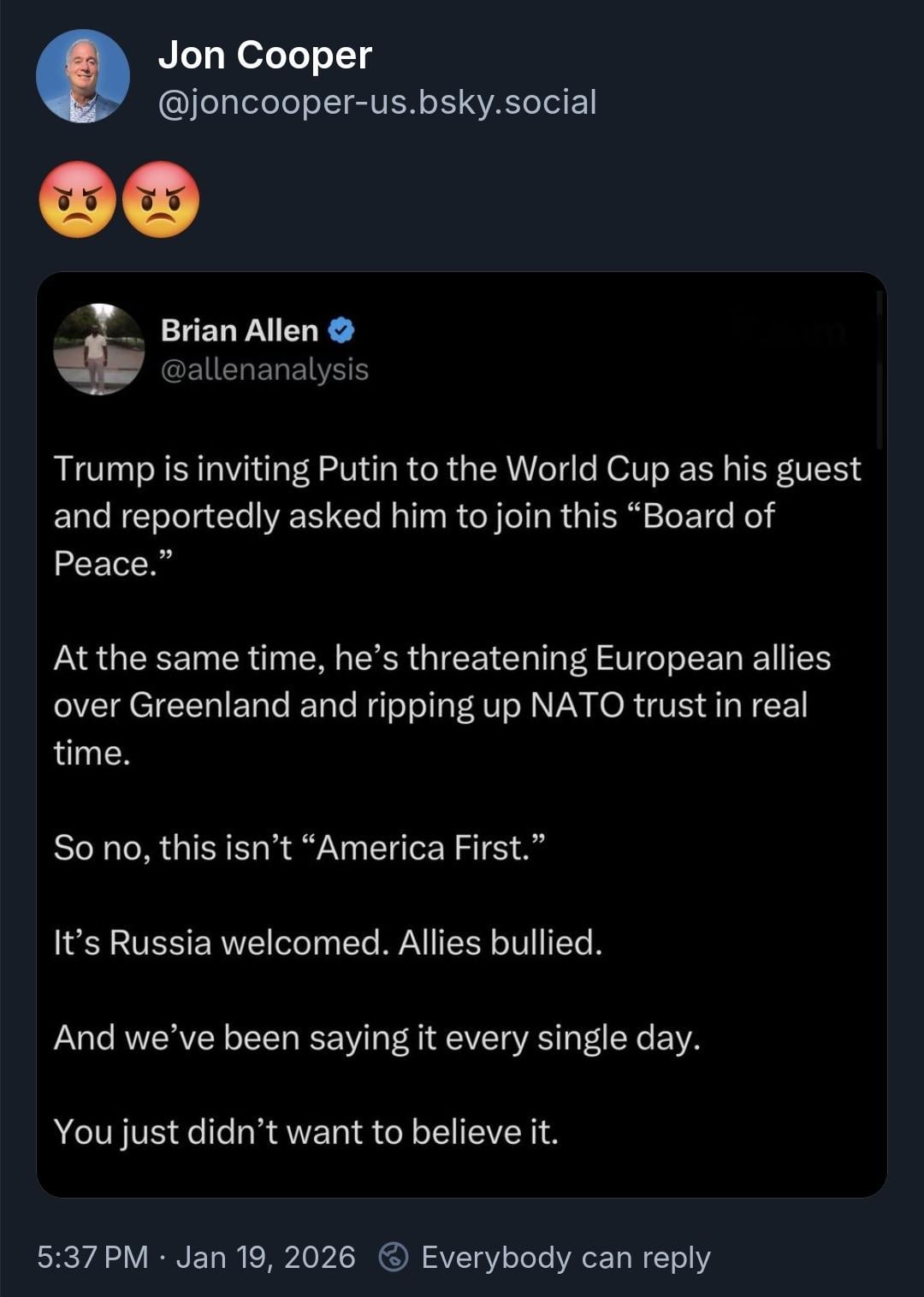This screenshot has width=924, height=1297.
Task: Click the @allenanalysis handle
Action: coord(264,370)
